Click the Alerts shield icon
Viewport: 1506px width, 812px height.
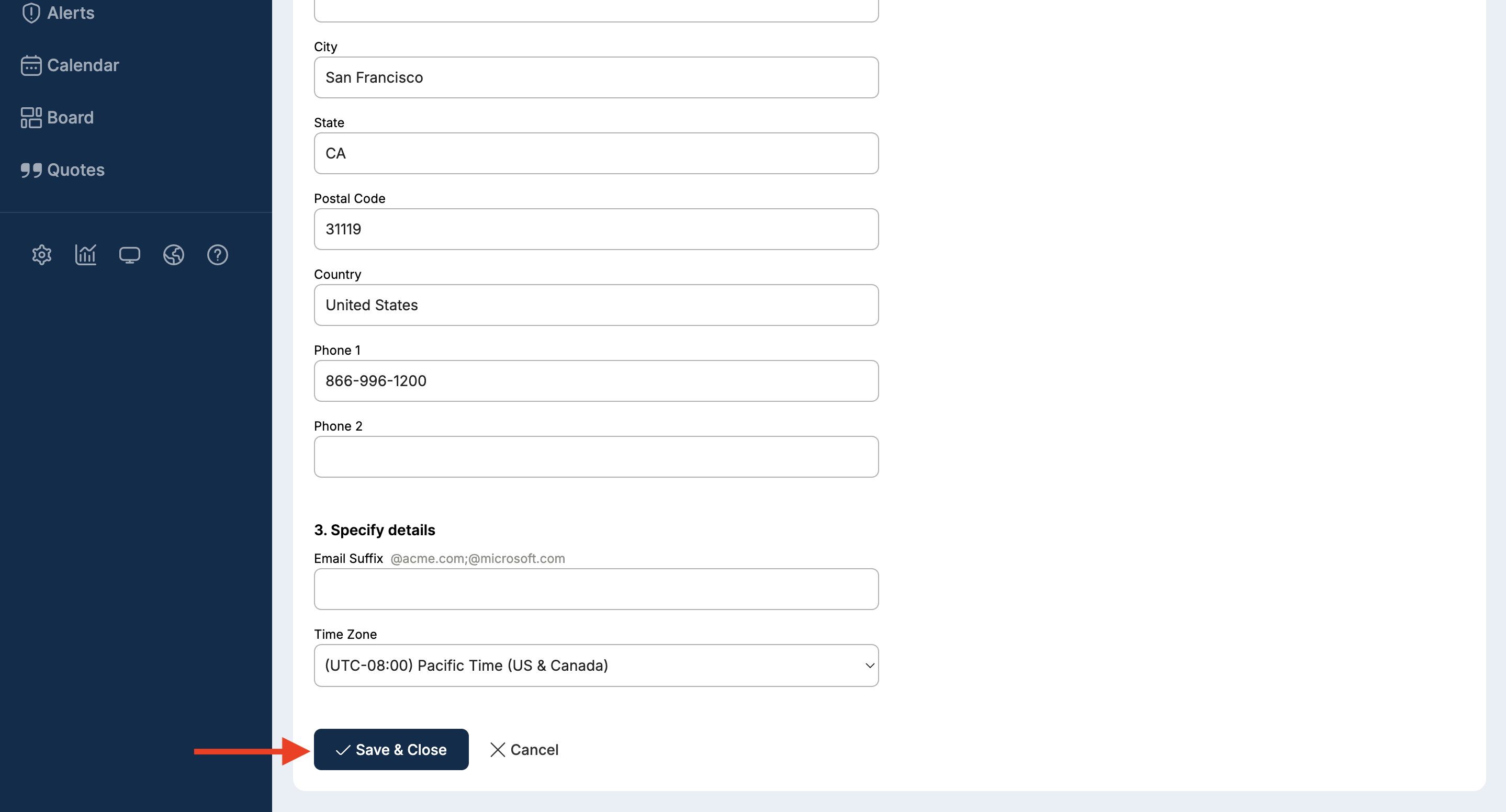[31, 13]
